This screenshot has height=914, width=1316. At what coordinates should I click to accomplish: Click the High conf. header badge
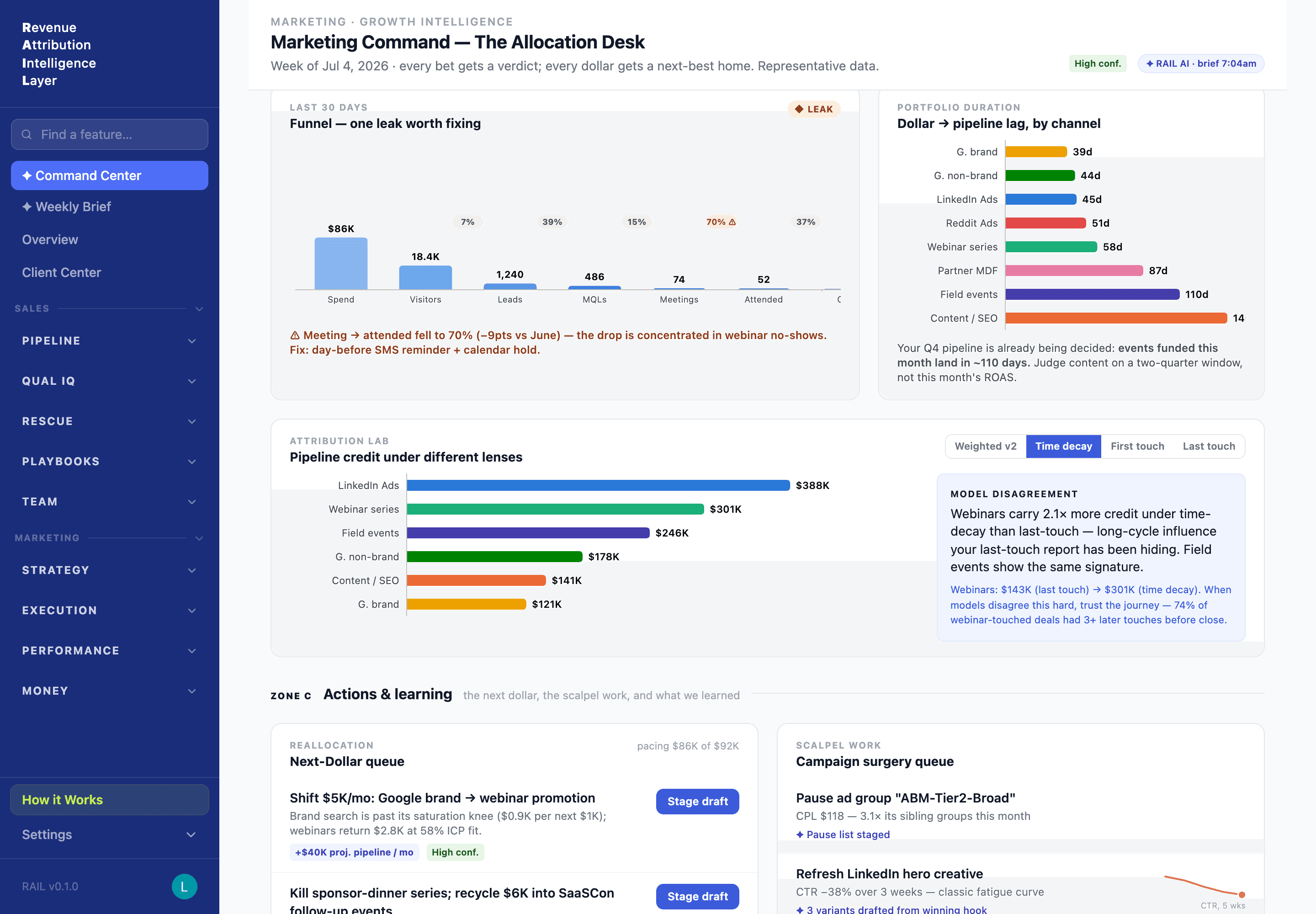1098,64
